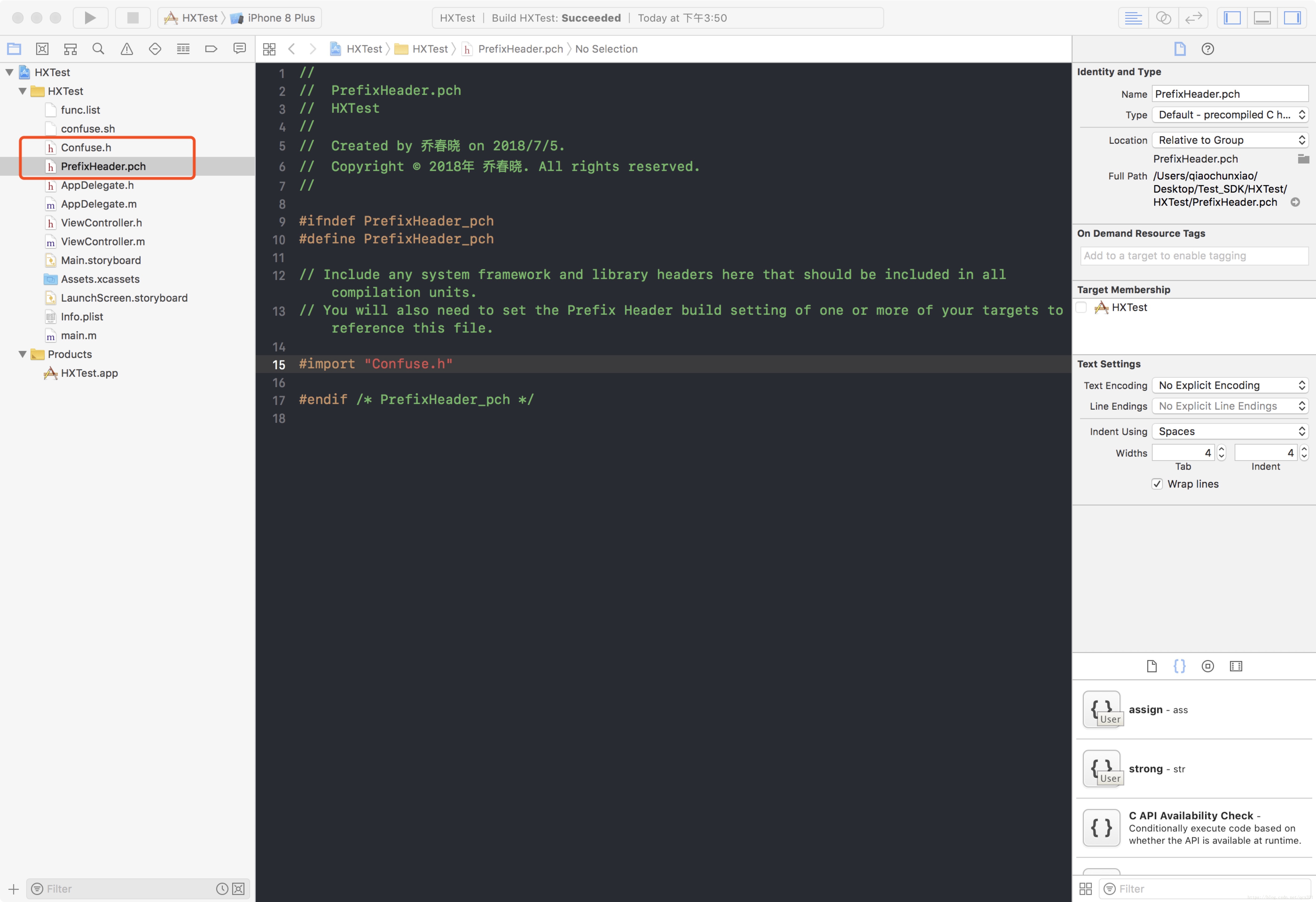Click the Name field PrefixHeader.pch
Image resolution: width=1316 pixels, height=902 pixels.
point(1230,94)
